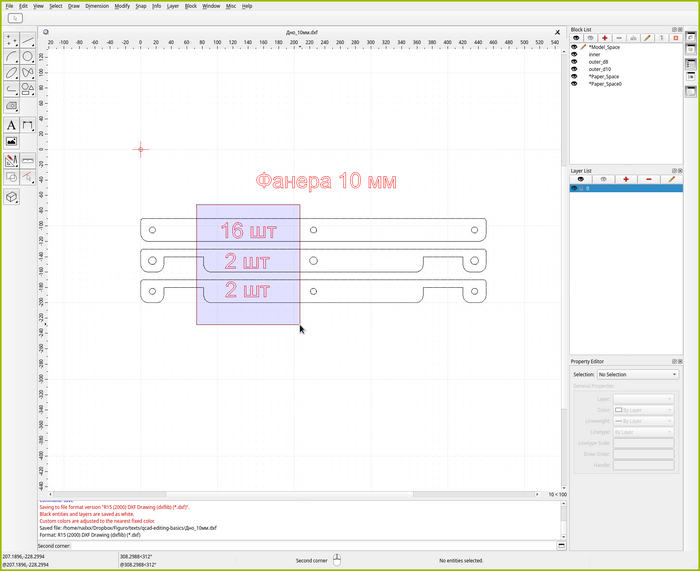This screenshot has width=700, height=571.
Task: Choose the Circle drawing tool
Action: [x=28, y=57]
